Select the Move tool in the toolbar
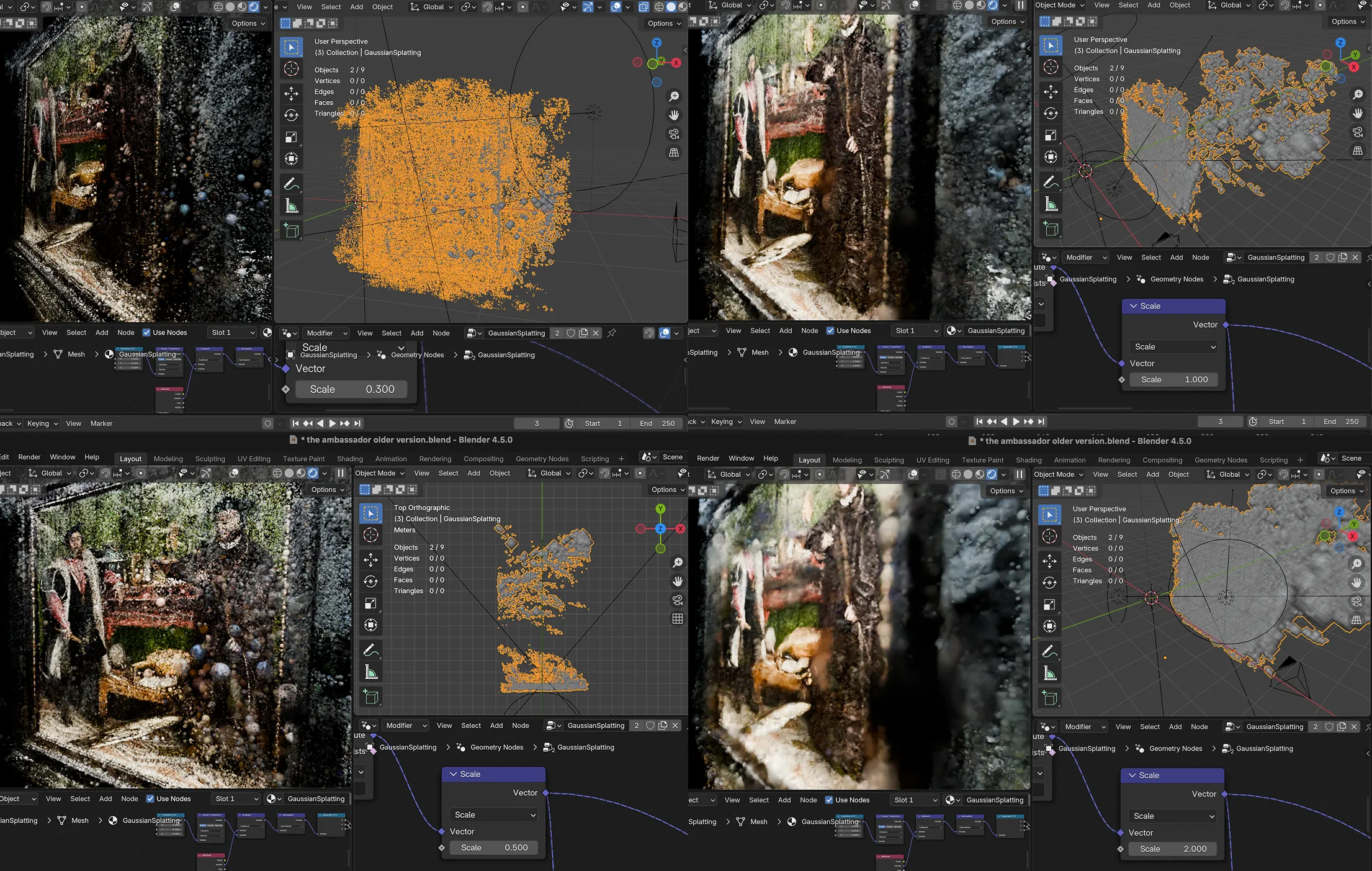 (291, 93)
